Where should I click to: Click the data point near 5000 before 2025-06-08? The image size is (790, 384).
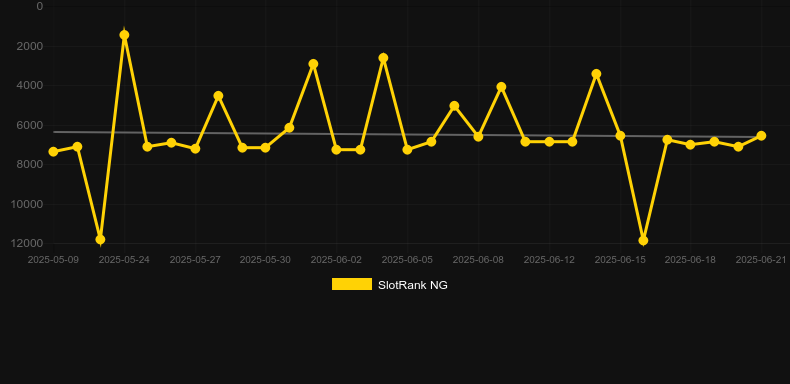pos(454,106)
